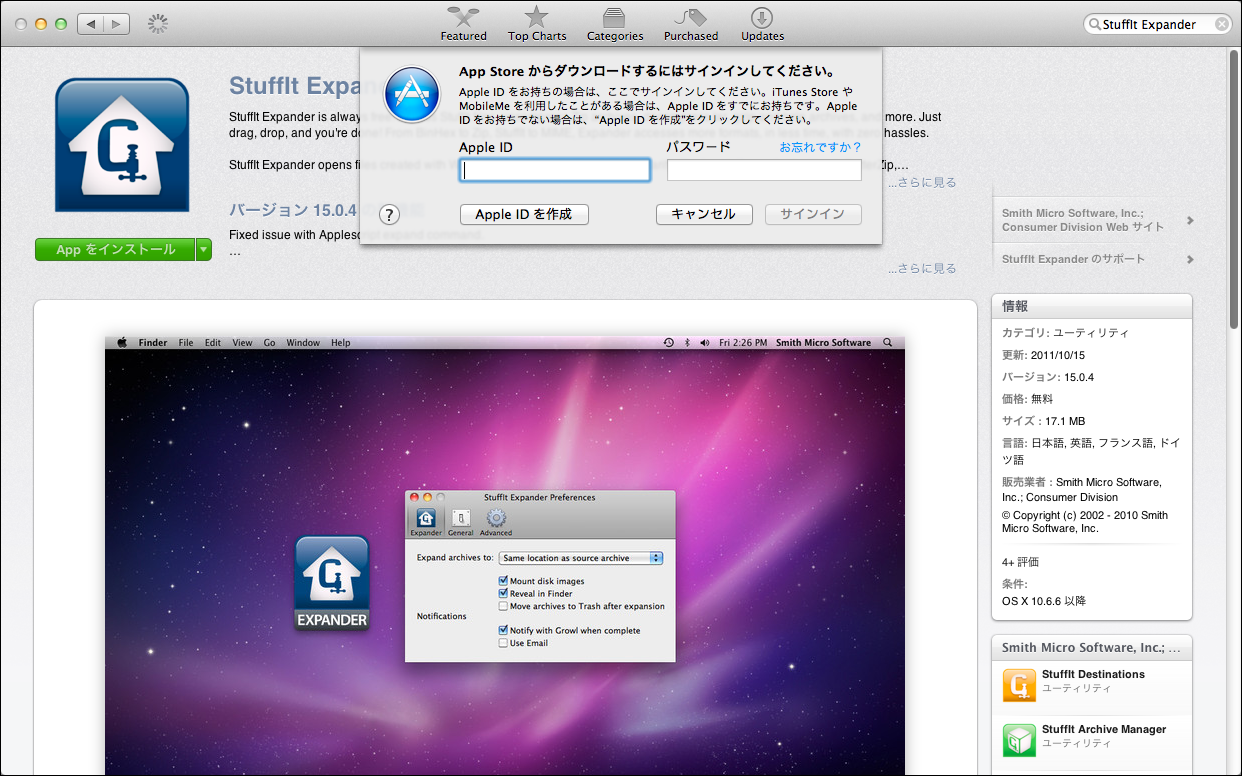The width and height of the screenshot is (1242, 776).
Task: Select the 価格: 無料 line
Action: coord(1028,399)
